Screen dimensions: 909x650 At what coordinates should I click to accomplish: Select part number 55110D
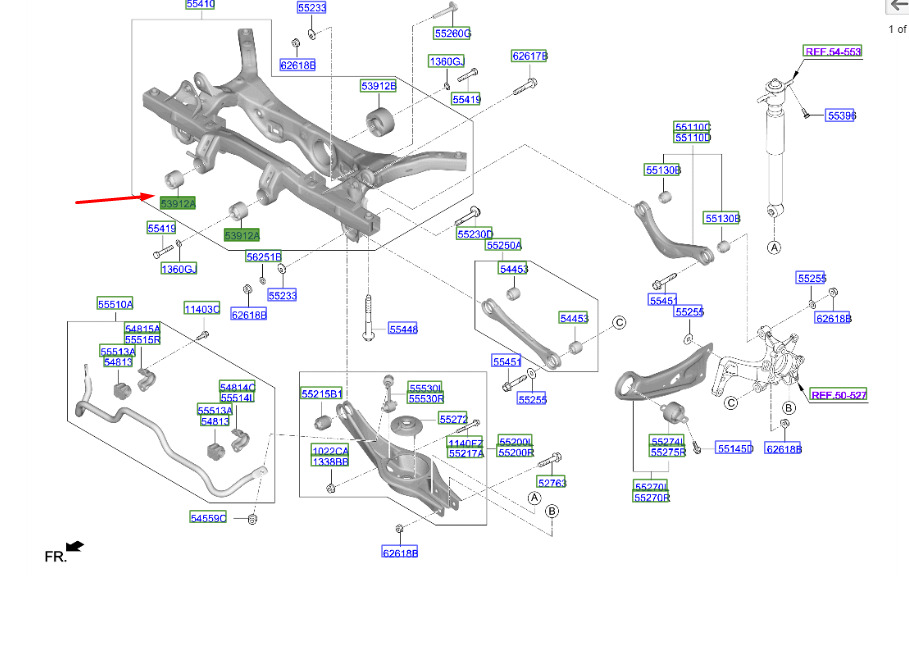point(693,137)
